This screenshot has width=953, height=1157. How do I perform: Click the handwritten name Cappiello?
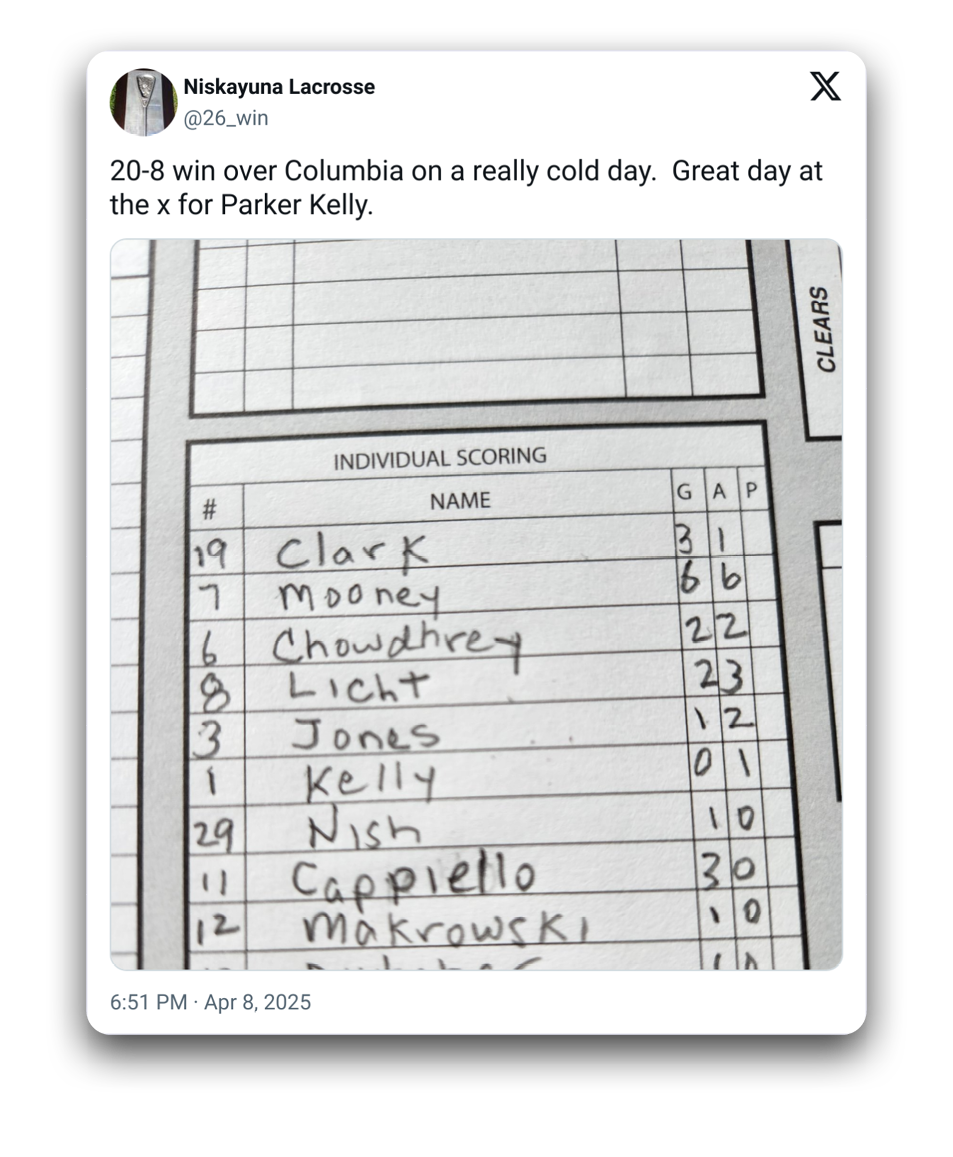(412, 877)
